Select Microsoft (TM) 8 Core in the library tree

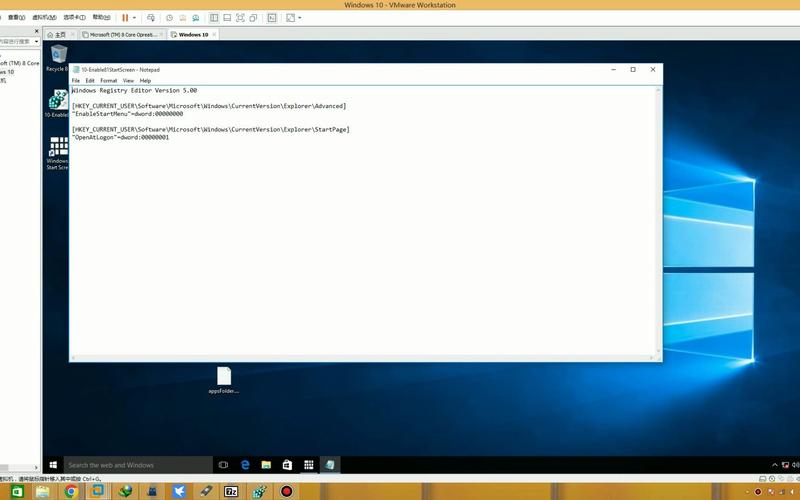[x=19, y=63]
